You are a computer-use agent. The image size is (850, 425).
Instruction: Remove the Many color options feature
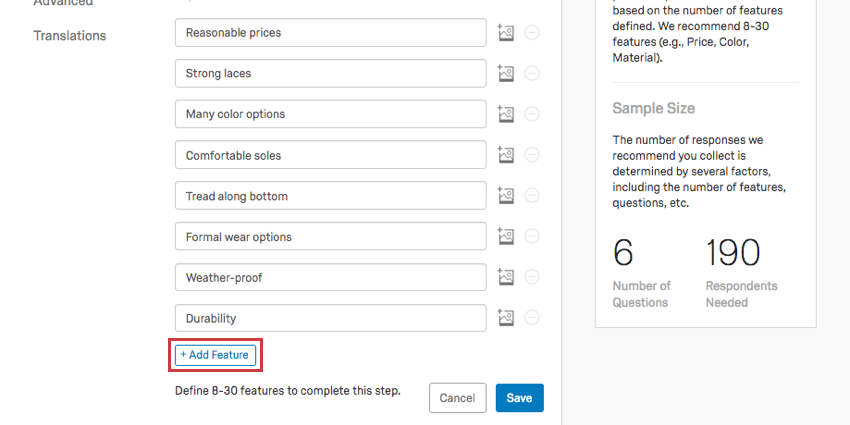(x=532, y=115)
